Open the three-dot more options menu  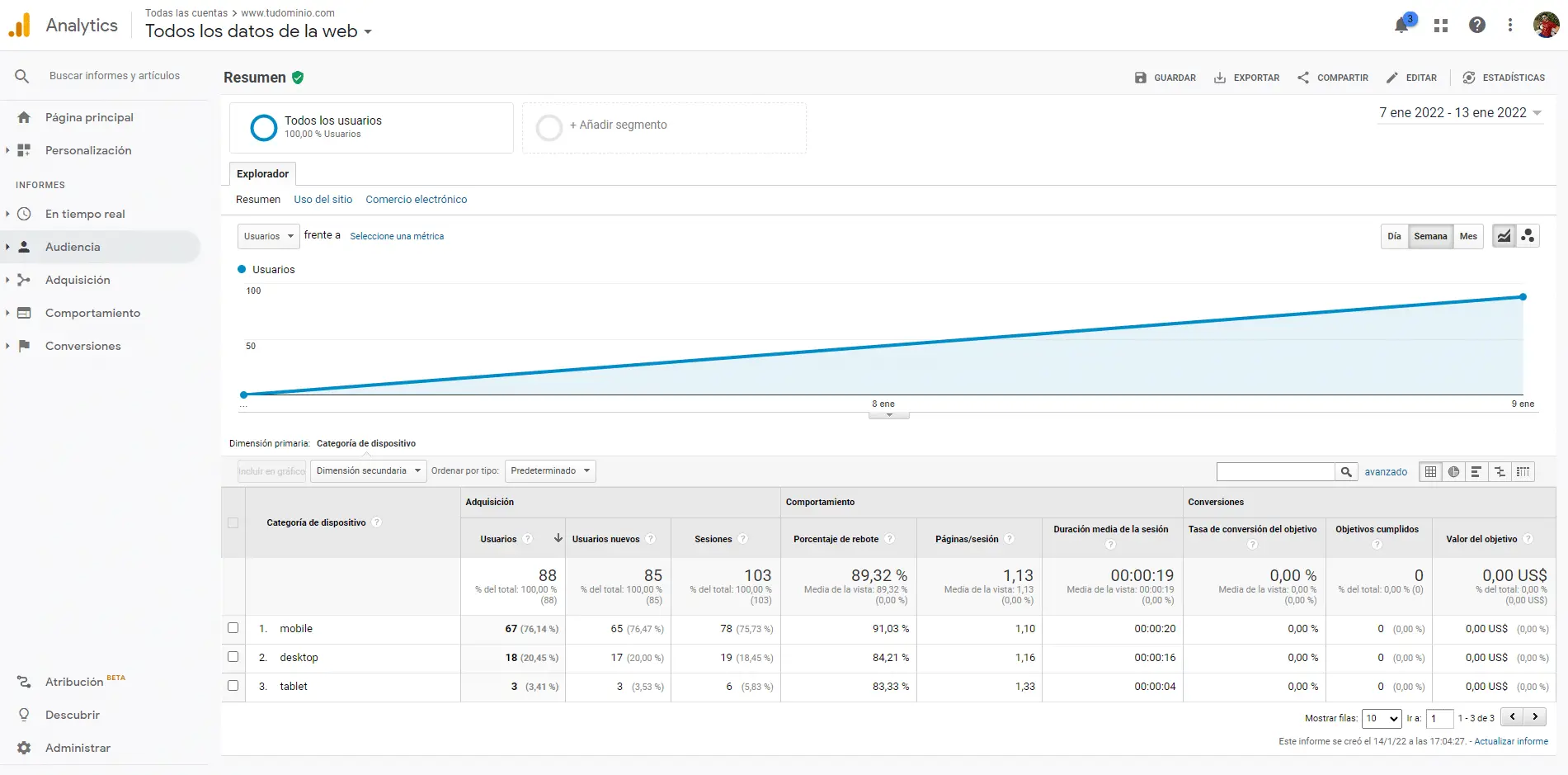(1510, 26)
